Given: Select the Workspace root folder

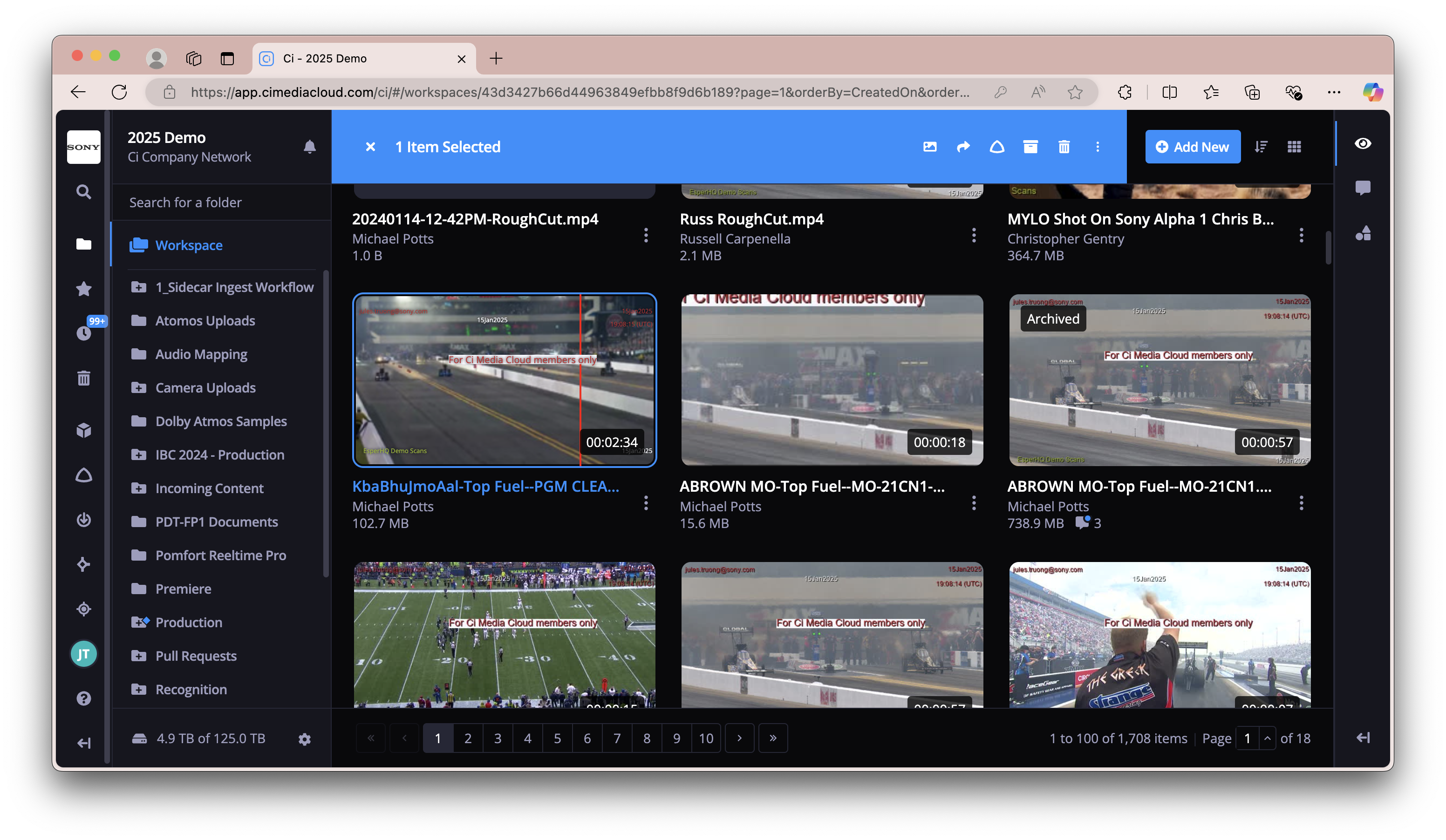Looking at the screenshot, I should [221, 245].
